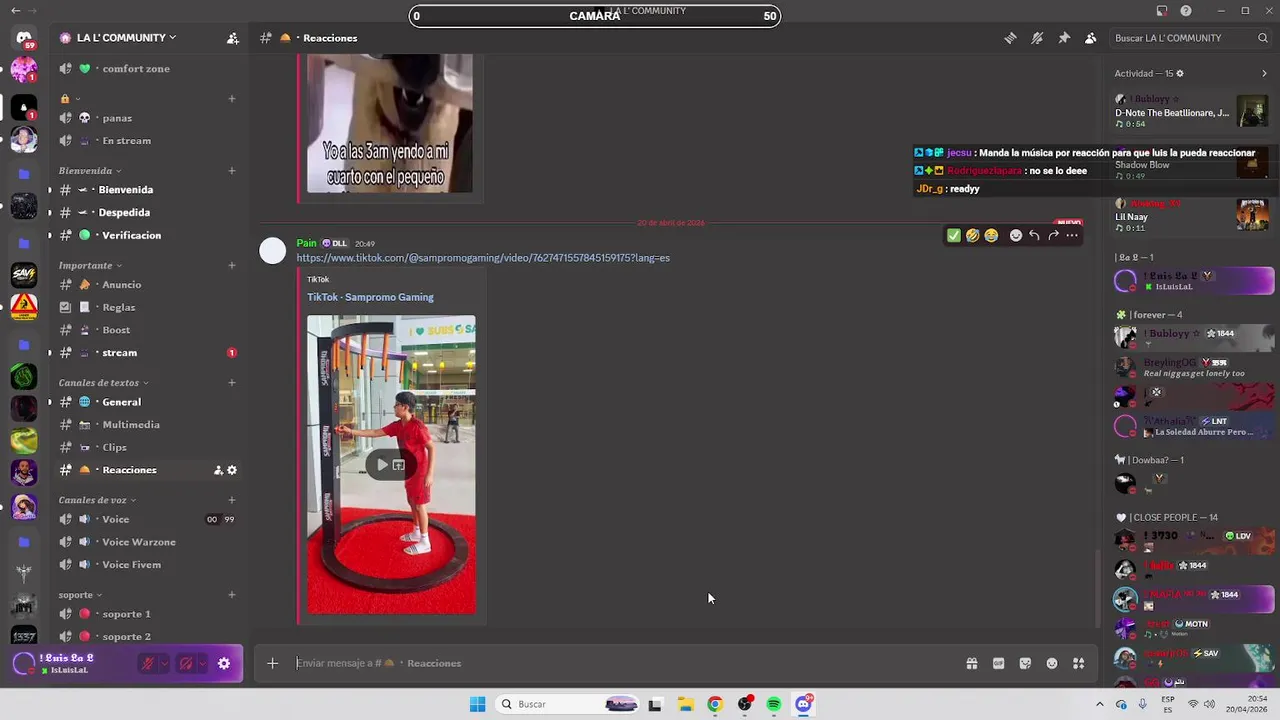Open Direct Messages home icon
Image resolution: width=1280 pixels, height=720 pixels.
tap(24, 38)
